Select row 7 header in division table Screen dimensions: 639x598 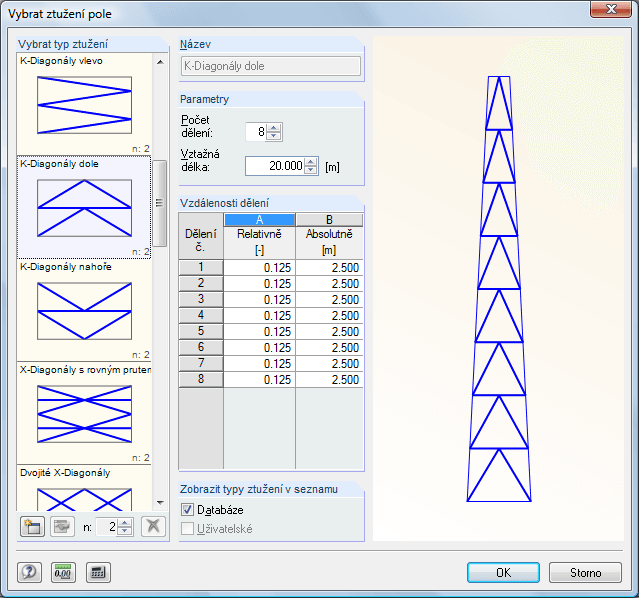point(201,363)
